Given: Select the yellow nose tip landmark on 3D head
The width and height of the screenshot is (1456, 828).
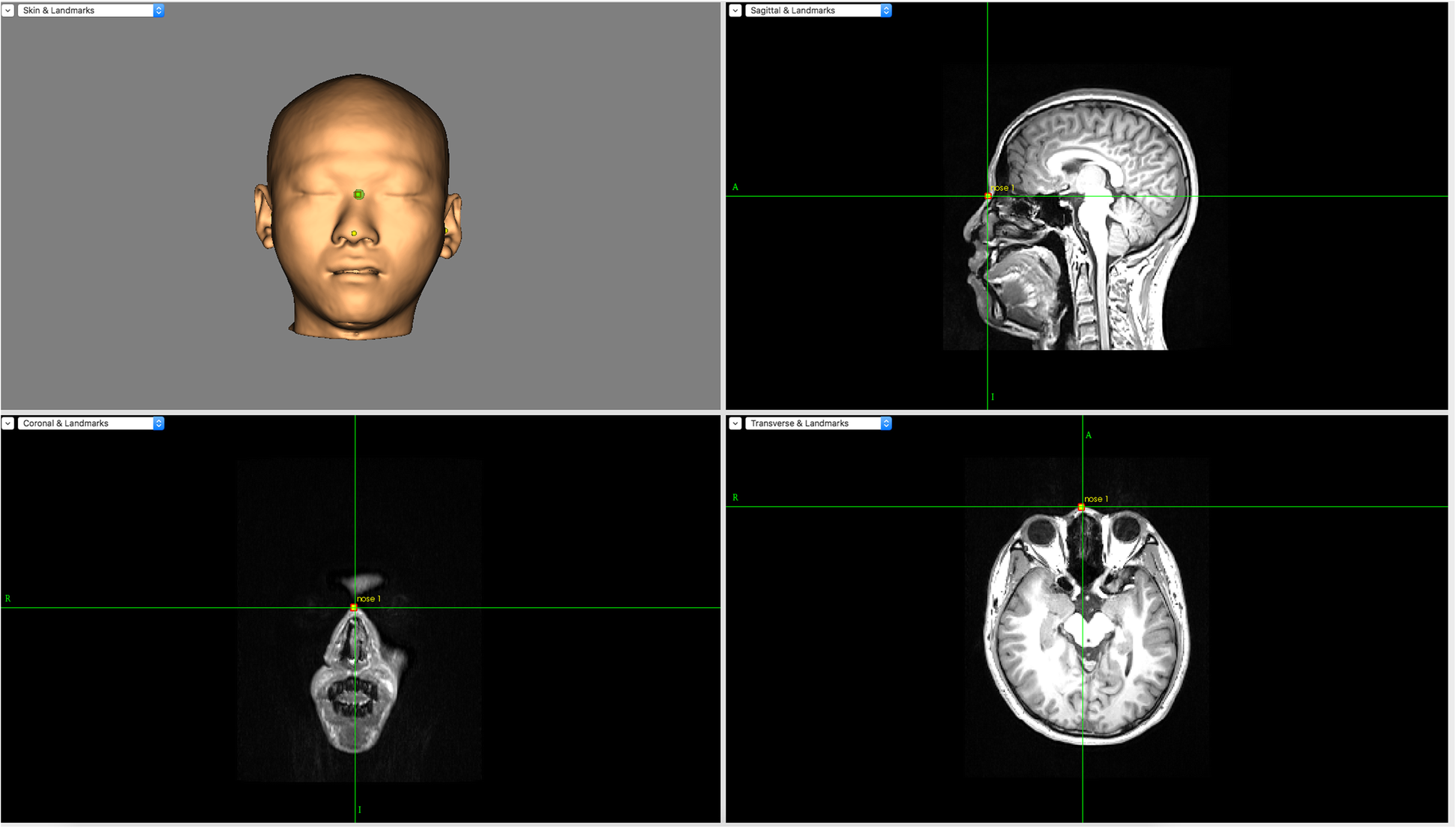Looking at the screenshot, I should pyautogui.click(x=354, y=233).
